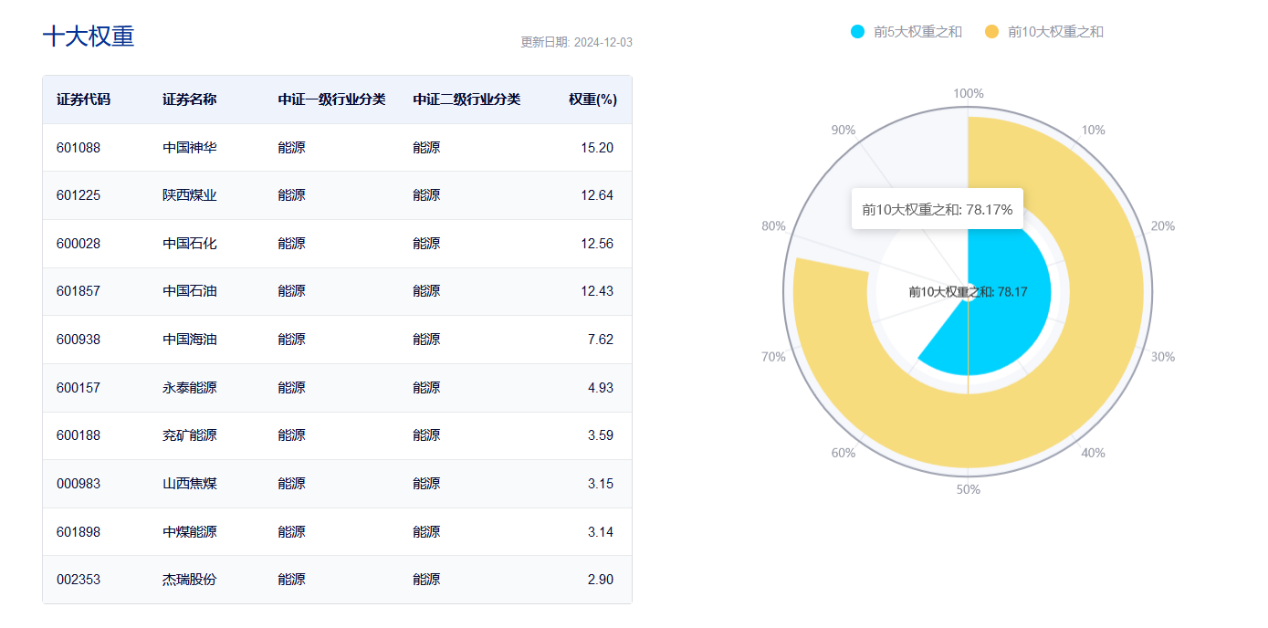Click the 中证一级行业分类 column header
The width and height of the screenshot is (1268, 628).
coord(332,100)
